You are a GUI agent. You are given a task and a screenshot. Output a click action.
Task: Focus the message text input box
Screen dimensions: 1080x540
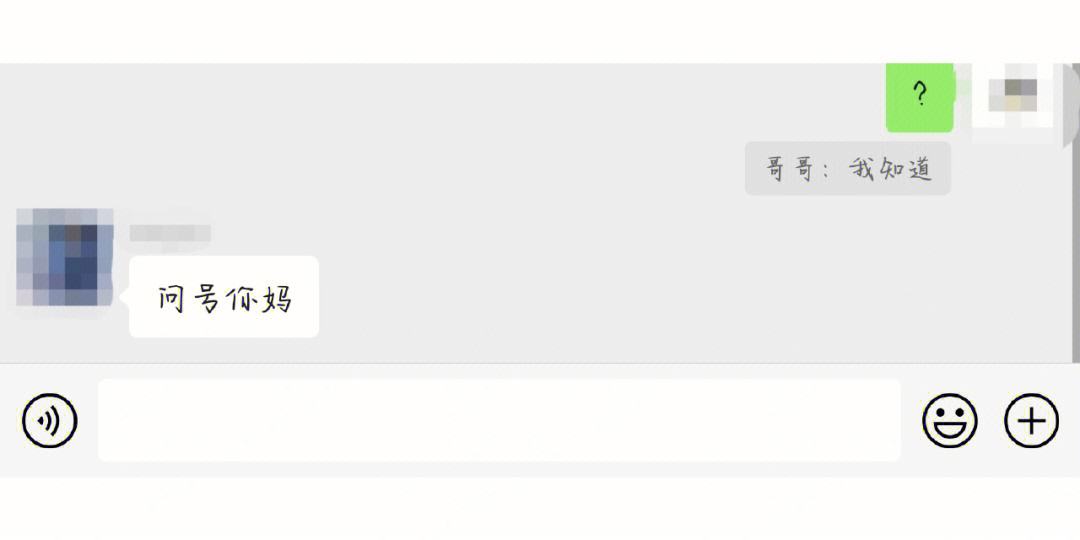tap(499, 420)
